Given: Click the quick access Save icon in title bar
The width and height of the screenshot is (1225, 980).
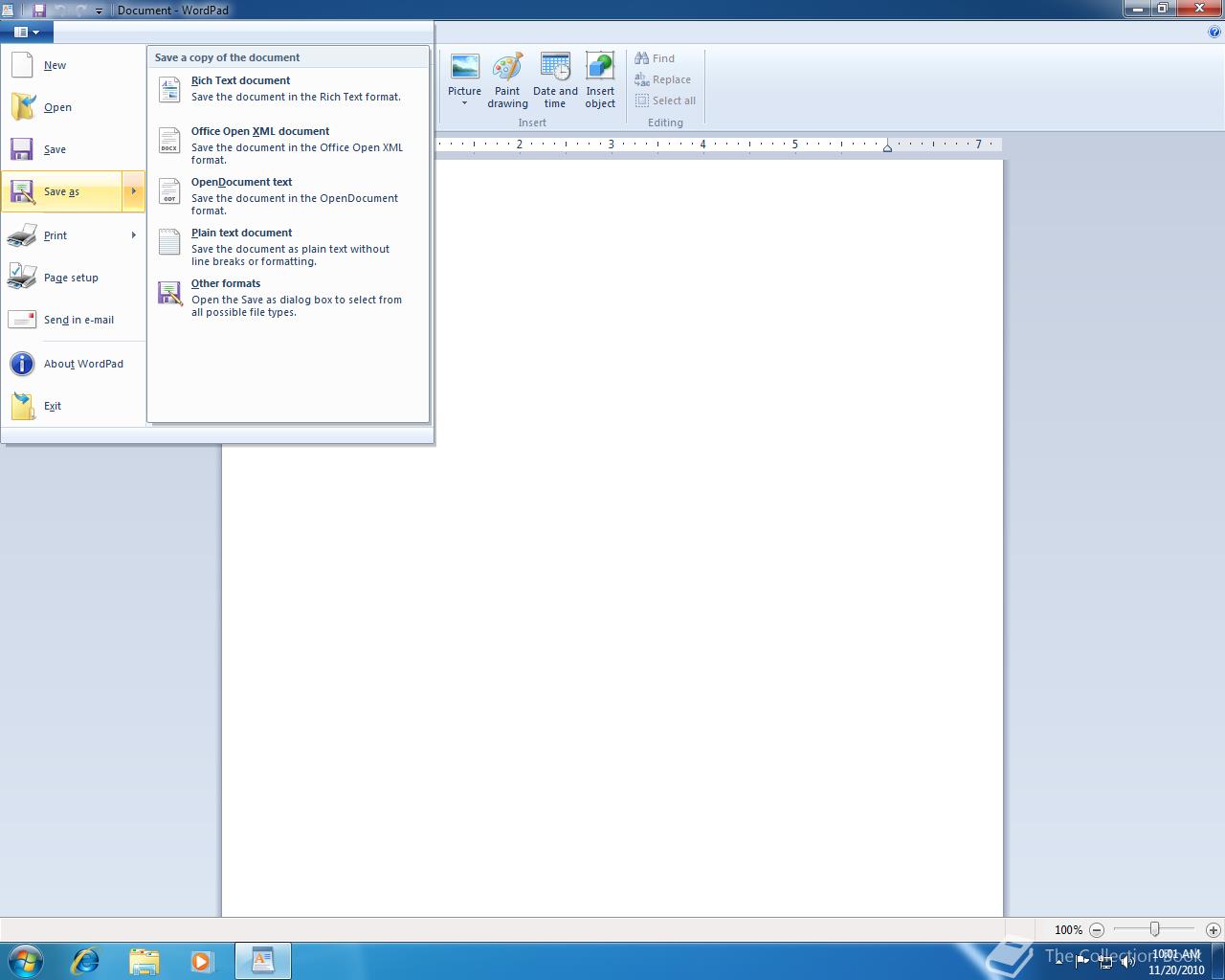Looking at the screenshot, I should pyautogui.click(x=39, y=10).
